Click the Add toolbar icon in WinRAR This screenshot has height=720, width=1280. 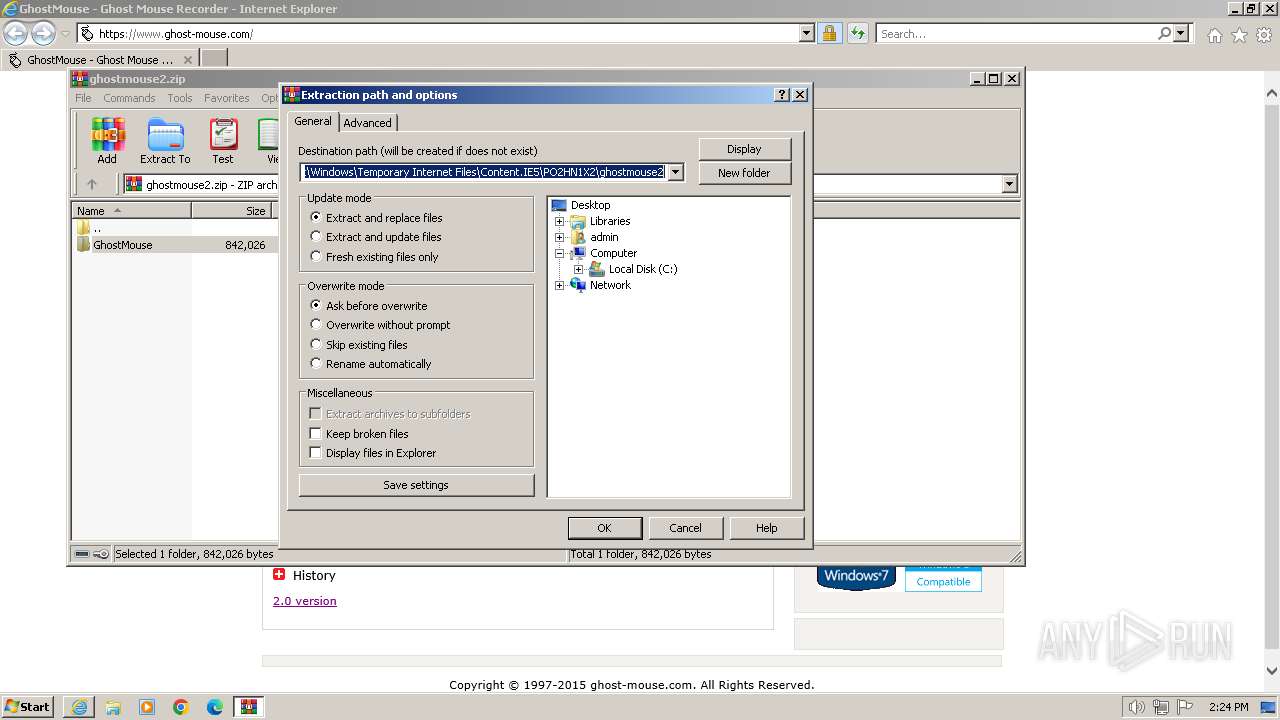pyautogui.click(x=107, y=141)
